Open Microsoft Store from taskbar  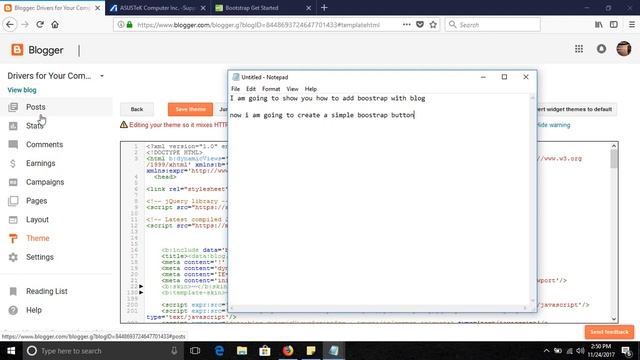(265, 351)
